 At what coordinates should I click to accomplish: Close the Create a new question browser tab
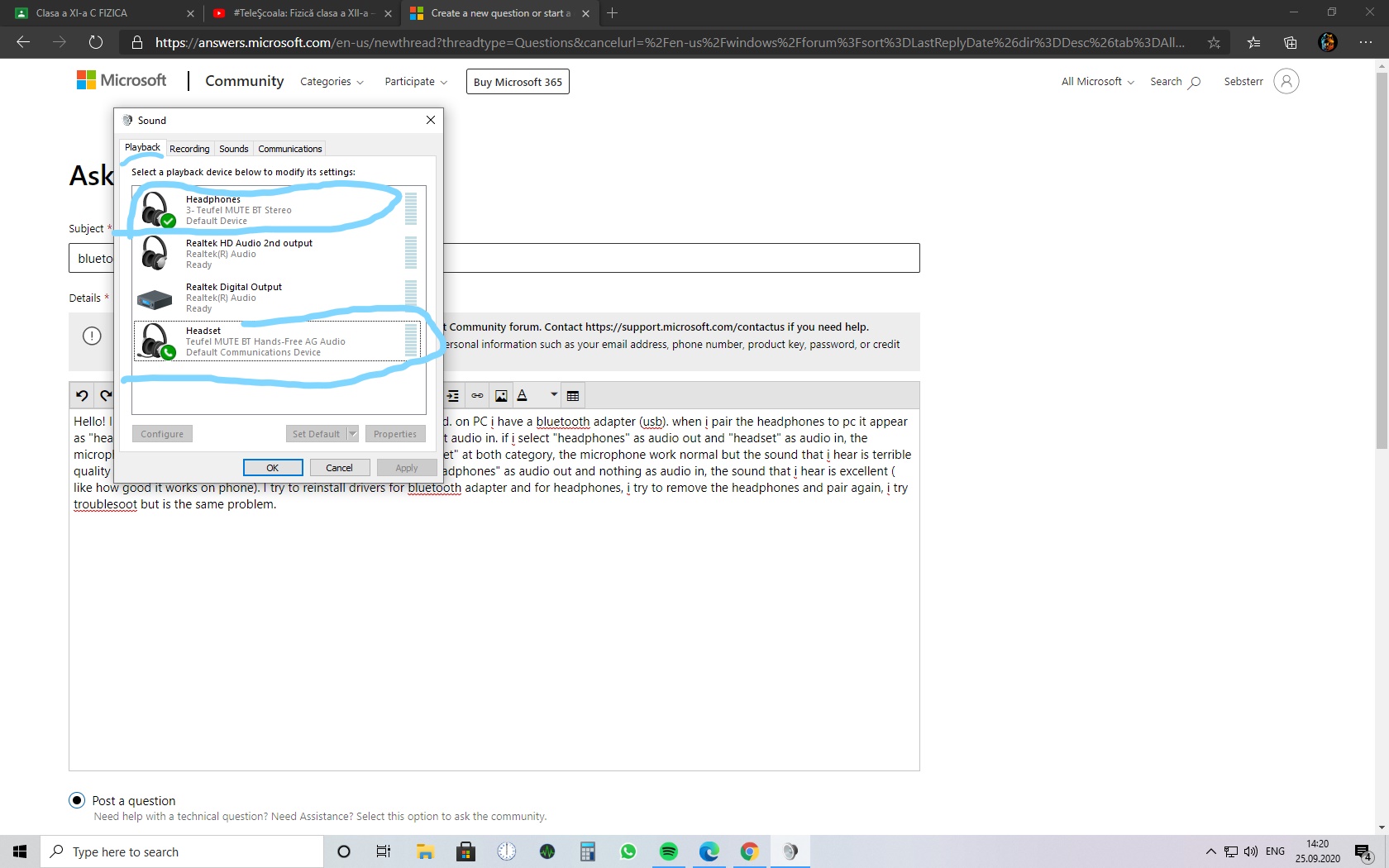(585, 13)
